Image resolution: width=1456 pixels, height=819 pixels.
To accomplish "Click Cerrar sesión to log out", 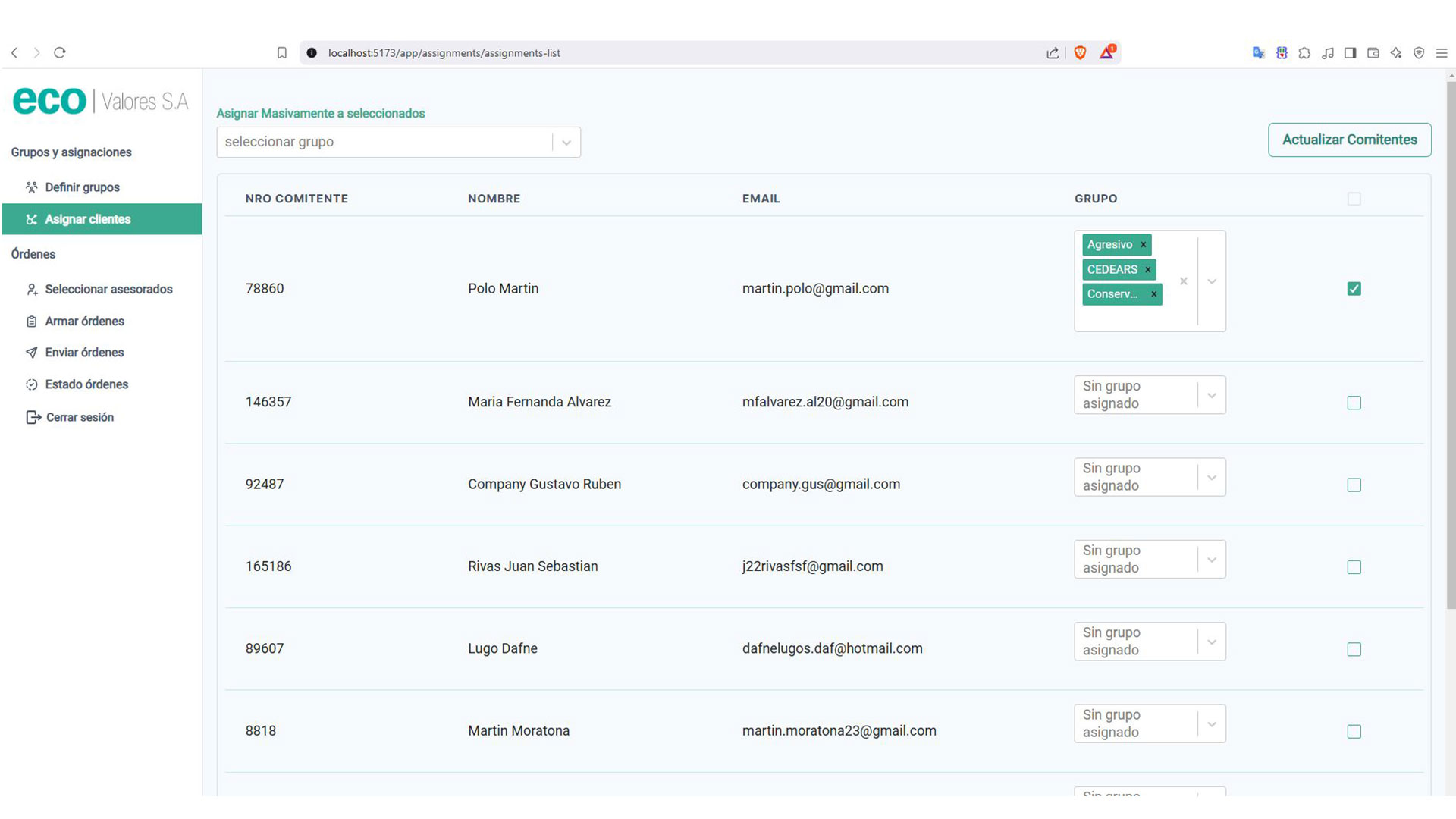I will [79, 418].
